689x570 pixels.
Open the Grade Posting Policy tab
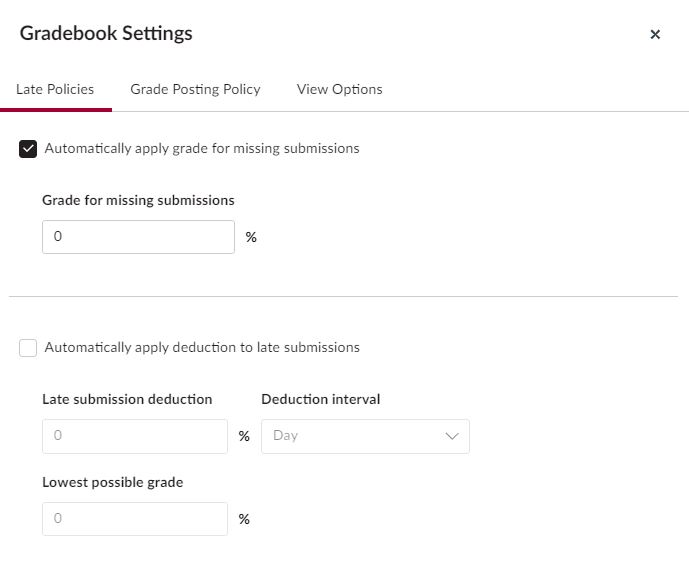(195, 89)
